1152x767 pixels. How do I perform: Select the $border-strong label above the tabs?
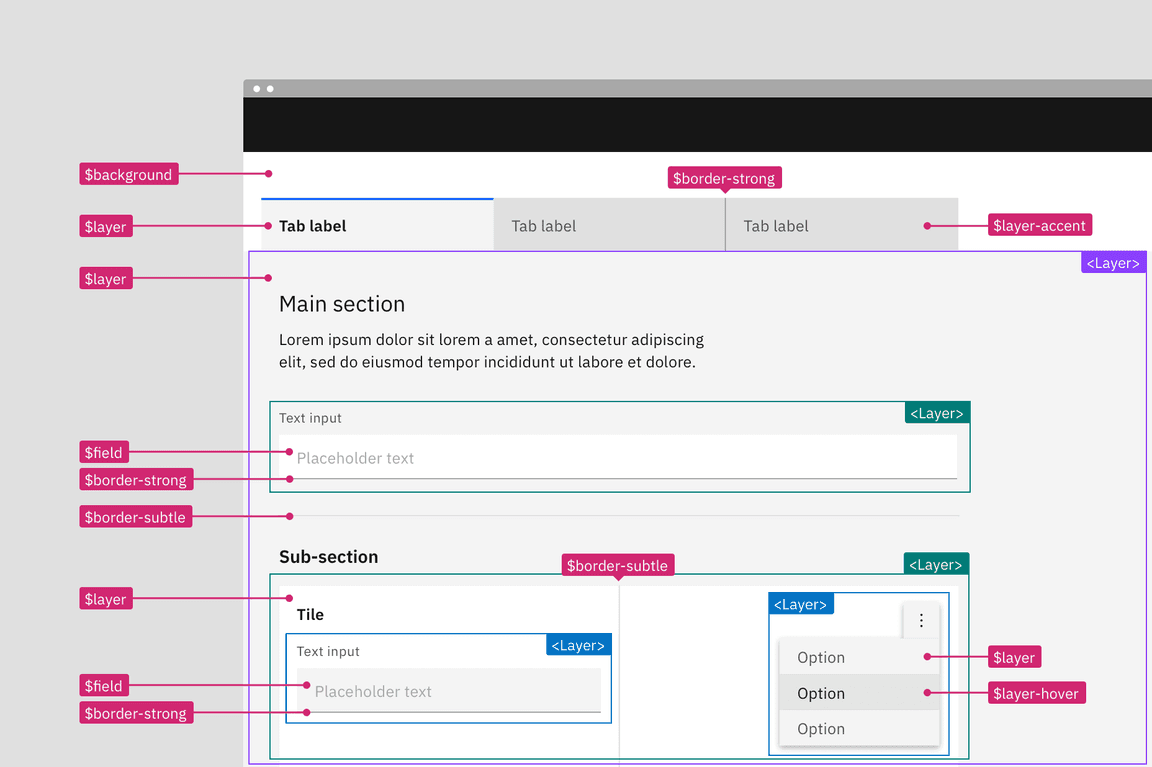pyautogui.click(x=724, y=178)
